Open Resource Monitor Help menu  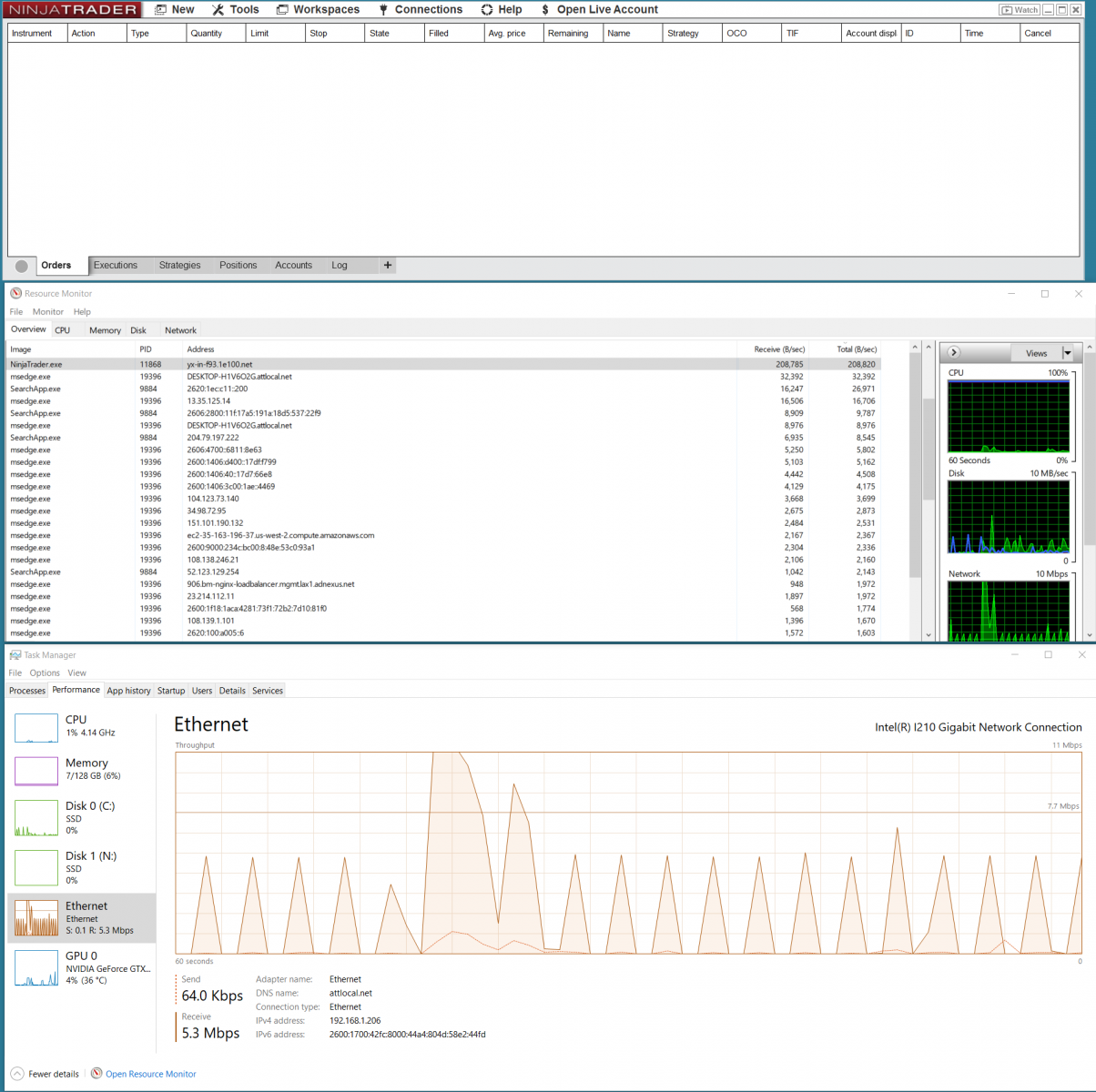82,311
